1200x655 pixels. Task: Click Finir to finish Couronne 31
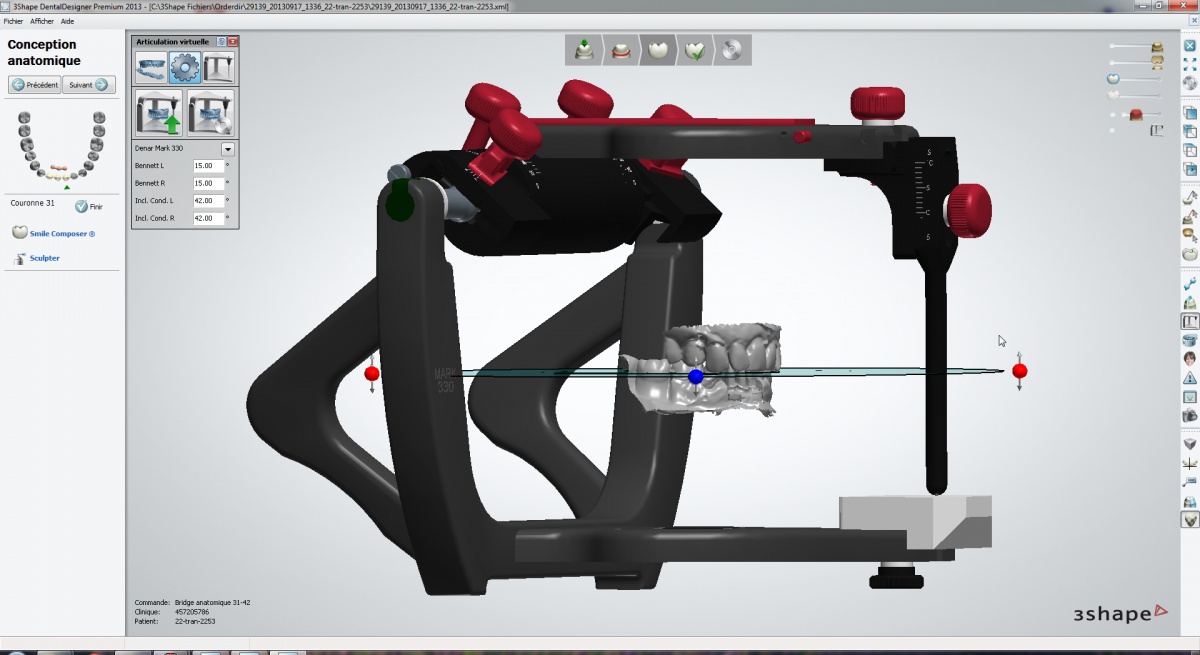89,206
